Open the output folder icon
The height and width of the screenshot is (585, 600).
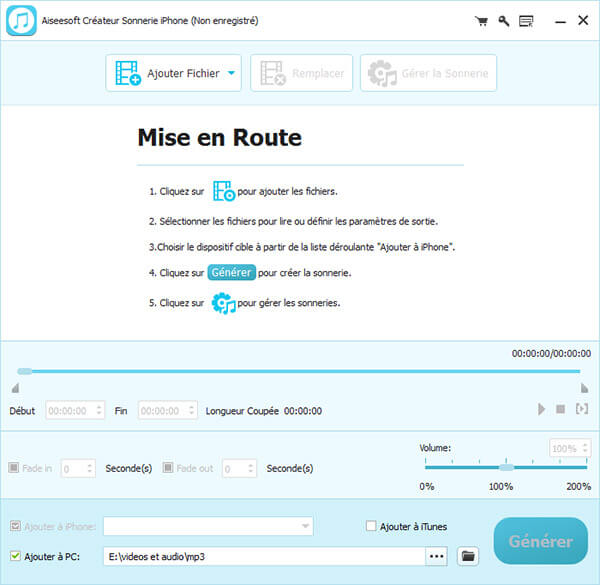pyautogui.click(x=468, y=556)
